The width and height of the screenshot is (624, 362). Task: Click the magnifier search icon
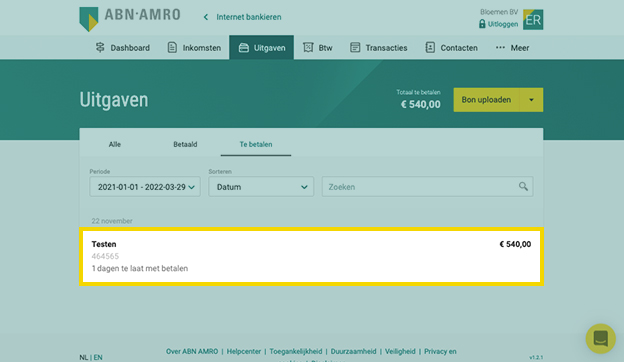(x=523, y=186)
